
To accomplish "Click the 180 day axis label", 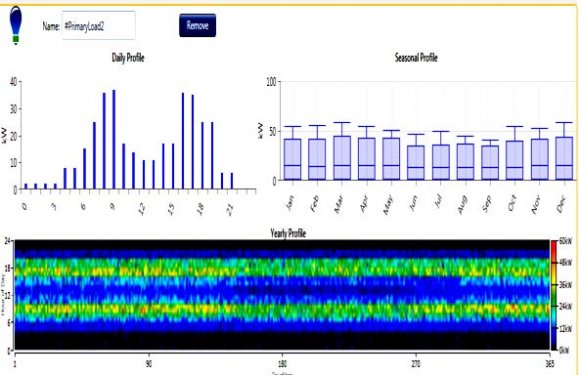I will point(282,364).
